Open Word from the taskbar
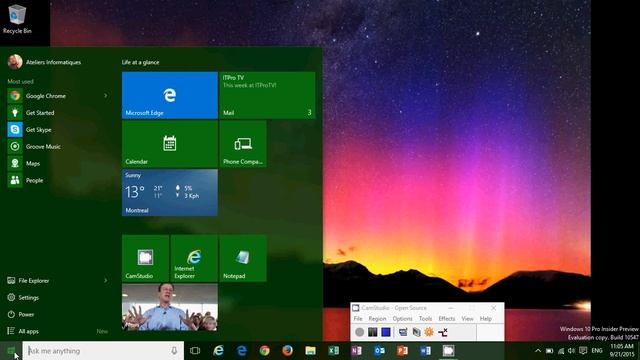Image resolution: width=640 pixels, height=360 pixels. click(425, 351)
